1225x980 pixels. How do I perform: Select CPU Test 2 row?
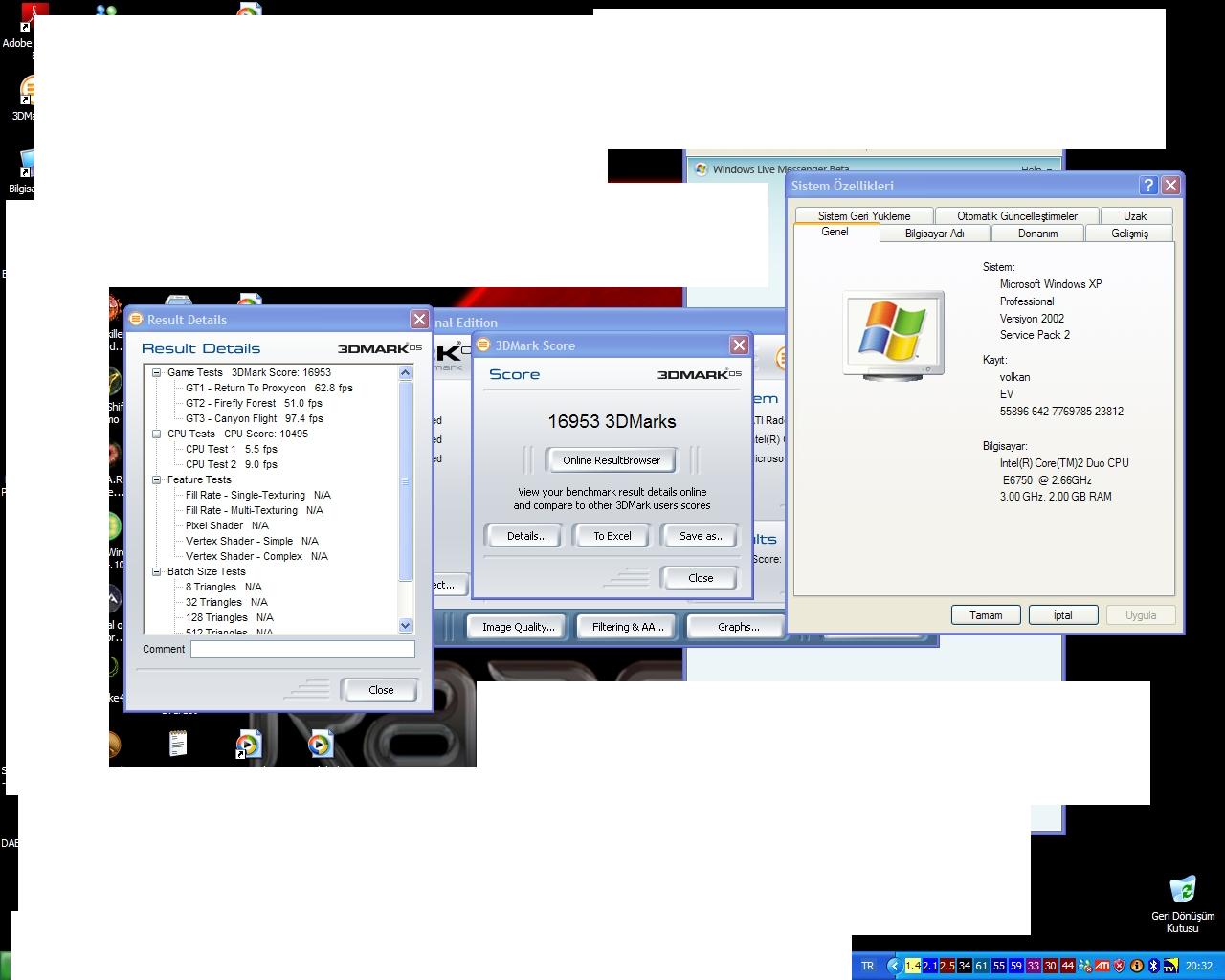click(232, 465)
